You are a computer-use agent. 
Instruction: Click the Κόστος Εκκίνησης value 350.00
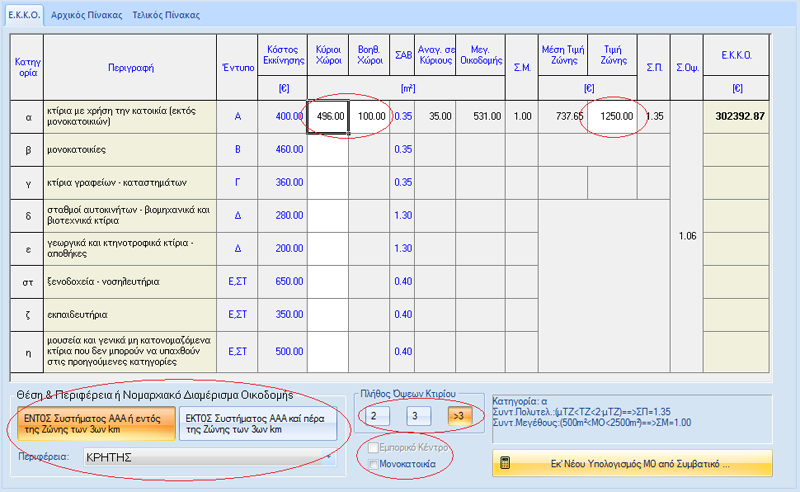pos(289,315)
